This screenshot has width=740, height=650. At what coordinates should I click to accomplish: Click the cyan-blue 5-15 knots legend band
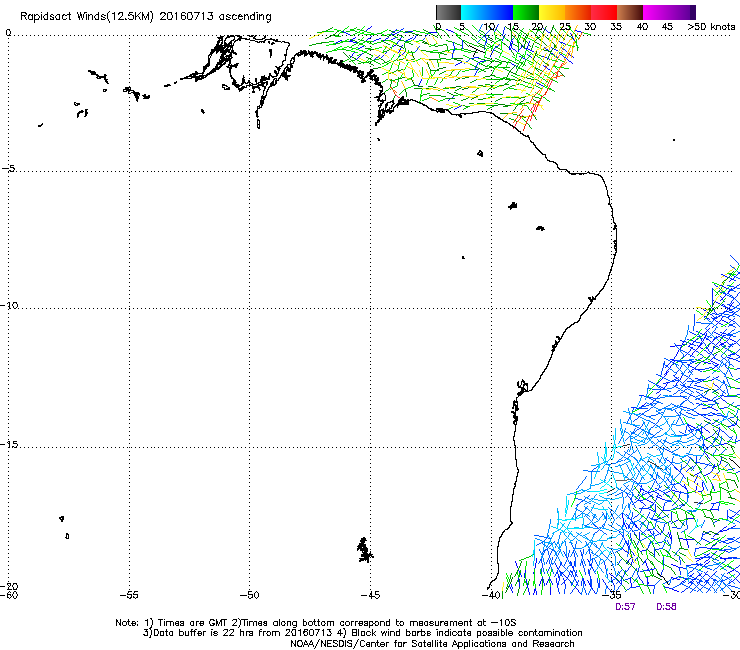click(487, 12)
